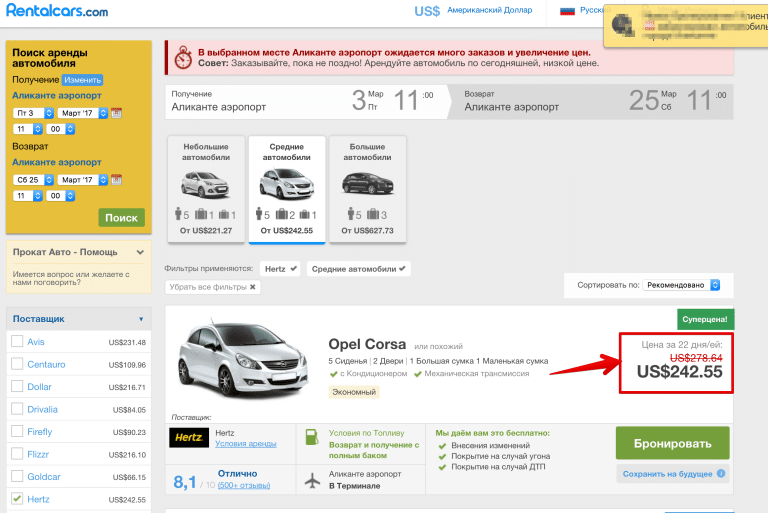
Task: Click the Экономный label
Action: click(x=354, y=392)
